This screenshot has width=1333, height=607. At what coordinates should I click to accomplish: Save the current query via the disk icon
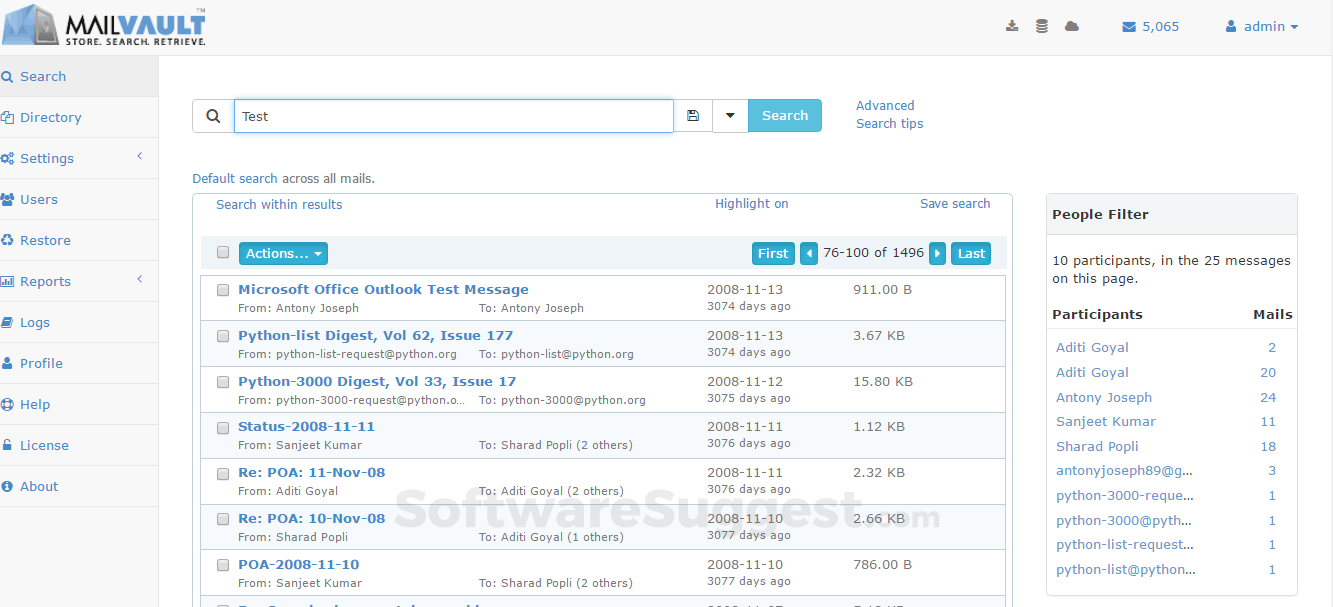(693, 115)
